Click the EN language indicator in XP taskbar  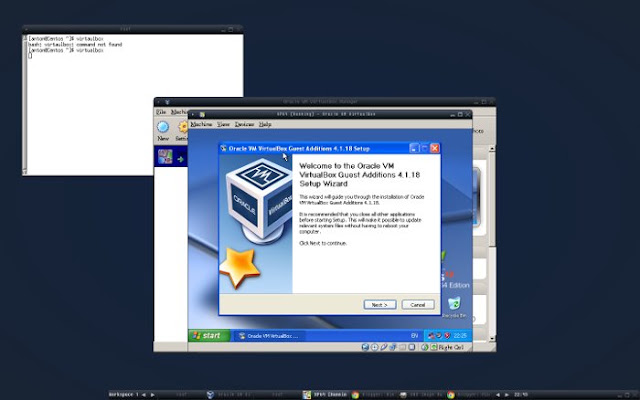click(x=414, y=336)
